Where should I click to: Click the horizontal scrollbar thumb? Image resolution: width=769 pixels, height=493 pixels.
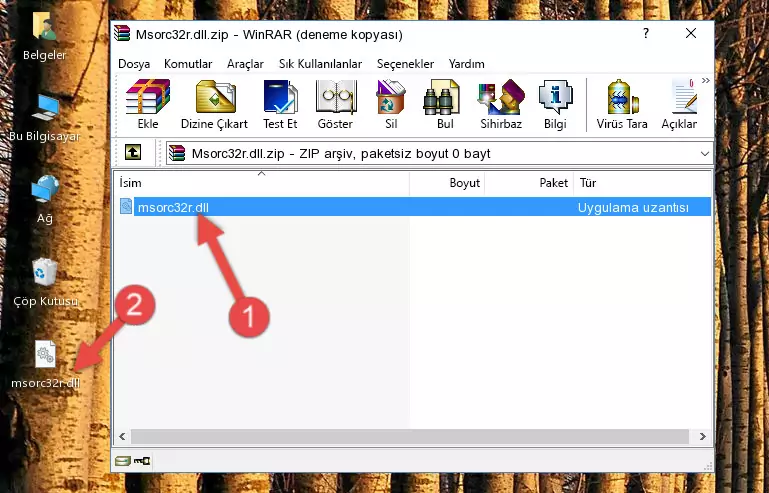click(x=410, y=436)
